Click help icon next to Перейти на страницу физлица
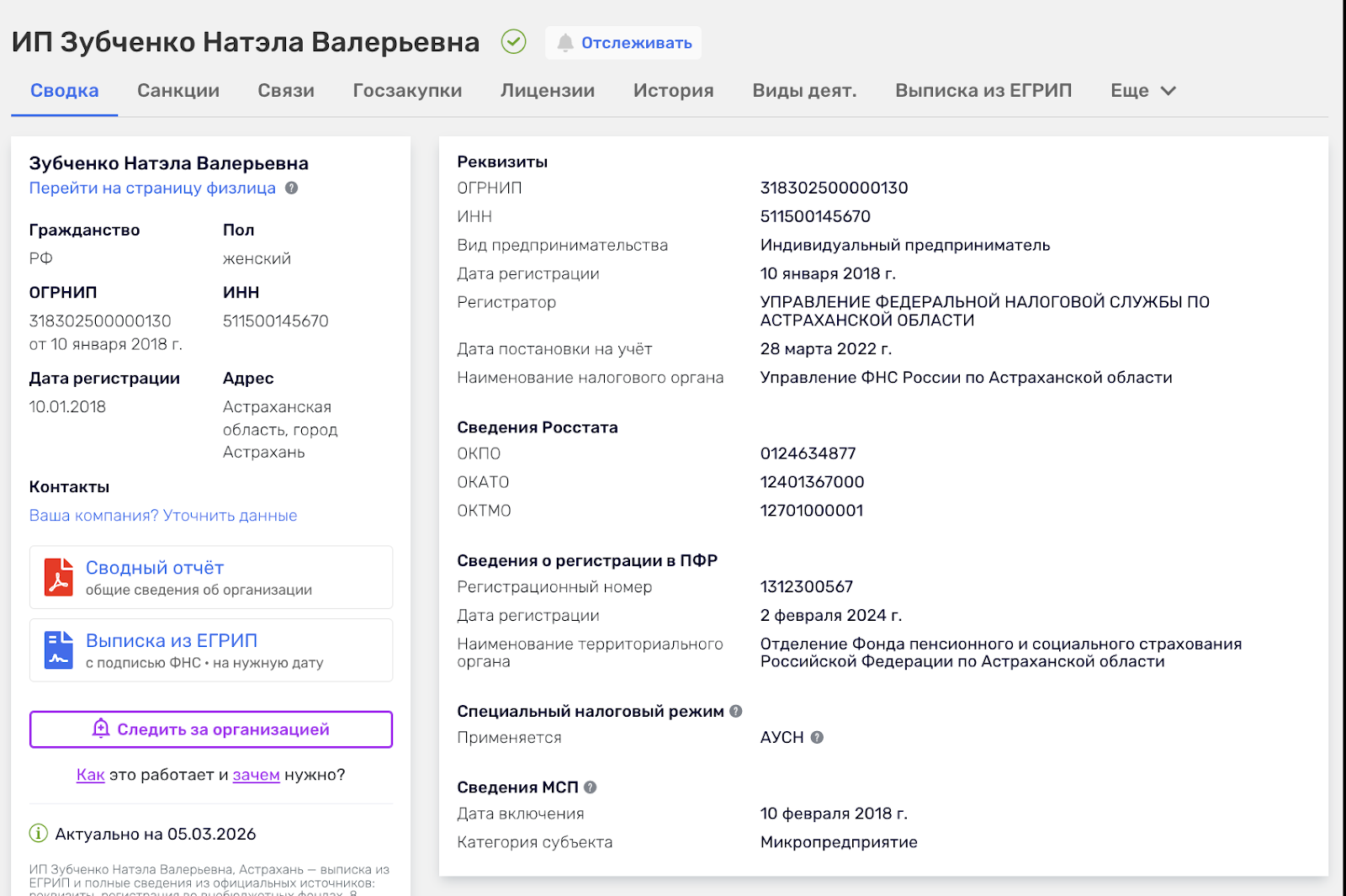Image resolution: width=1346 pixels, height=896 pixels. tap(292, 188)
